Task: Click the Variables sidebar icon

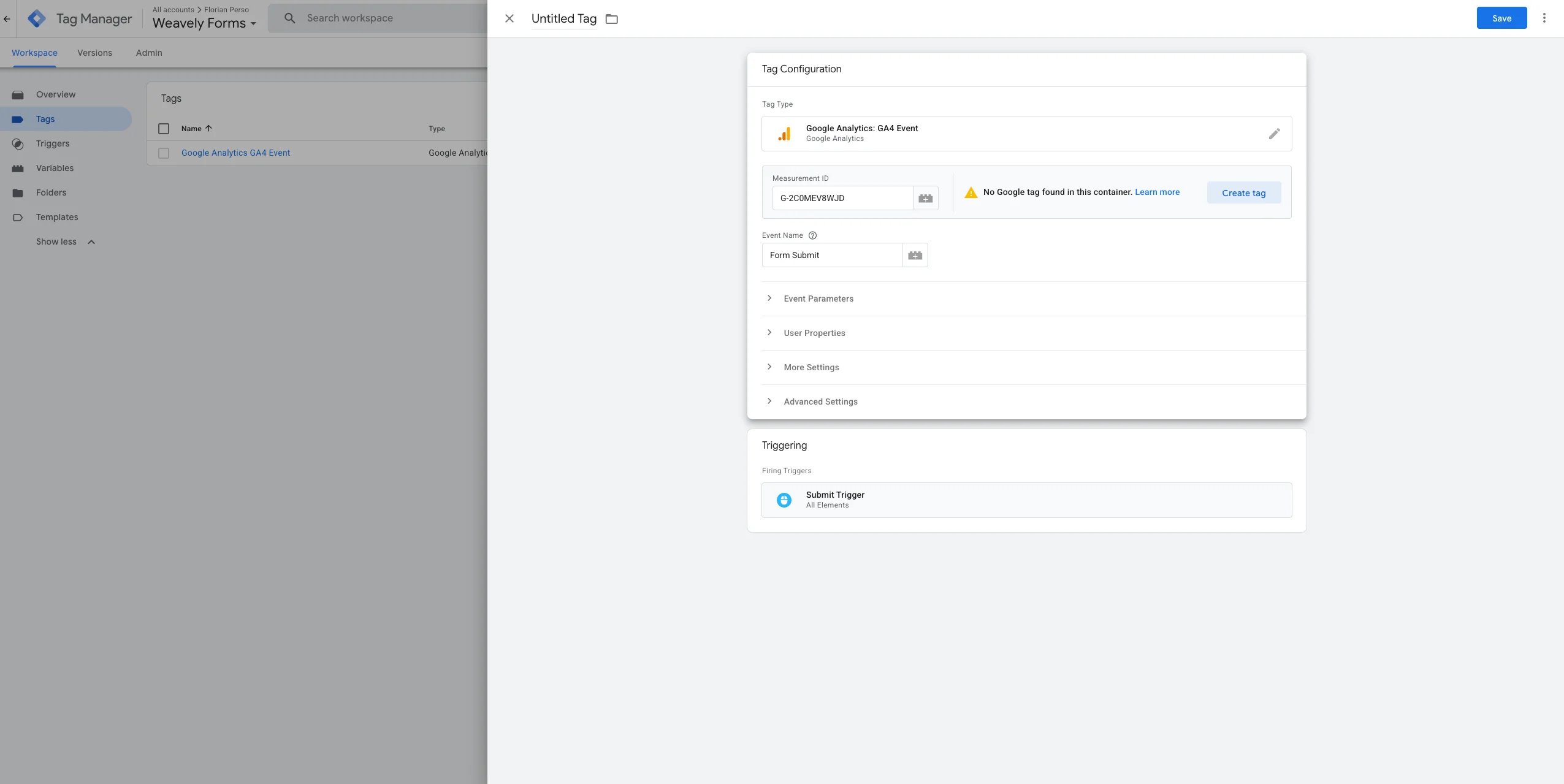Action: pos(18,168)
